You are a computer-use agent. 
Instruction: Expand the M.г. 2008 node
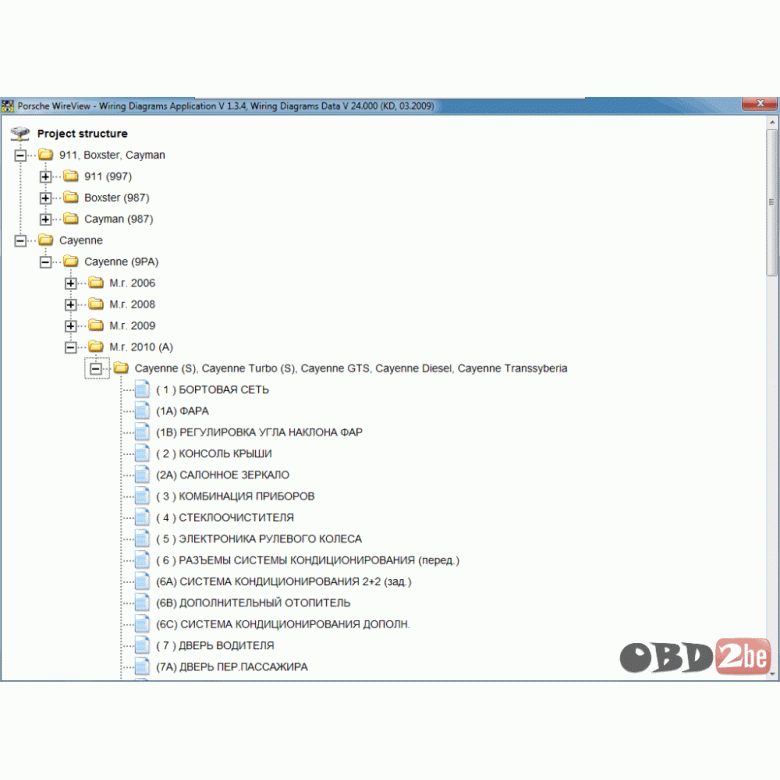[x=71, y=304]
